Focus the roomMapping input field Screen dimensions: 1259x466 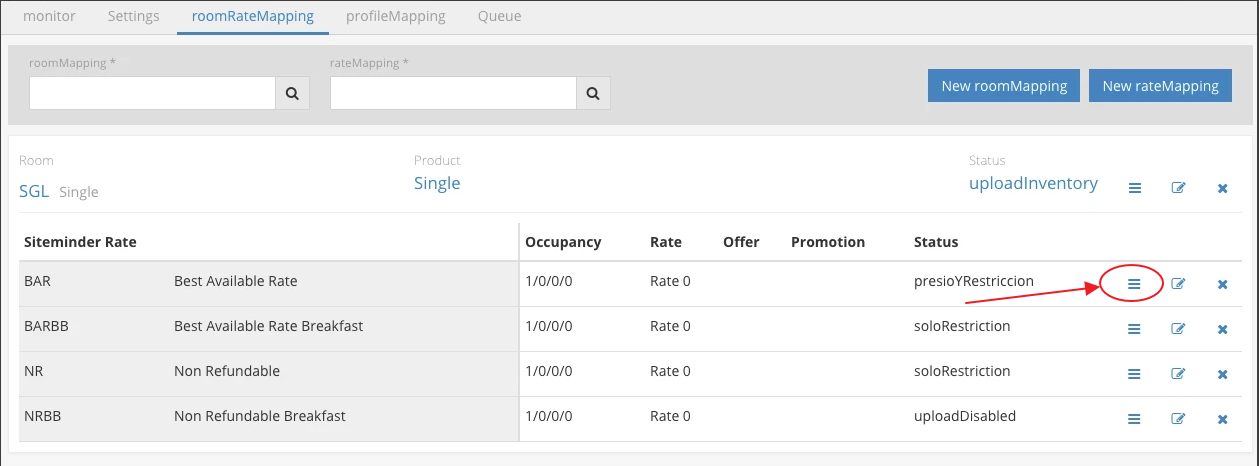[x=152, y=93]
